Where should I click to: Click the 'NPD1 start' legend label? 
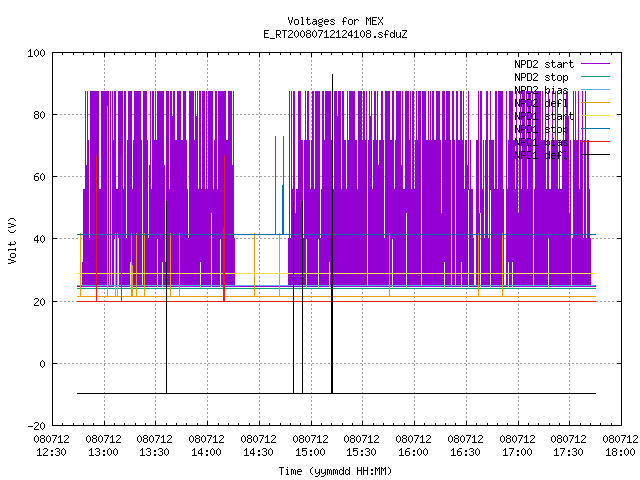[544, 116]
